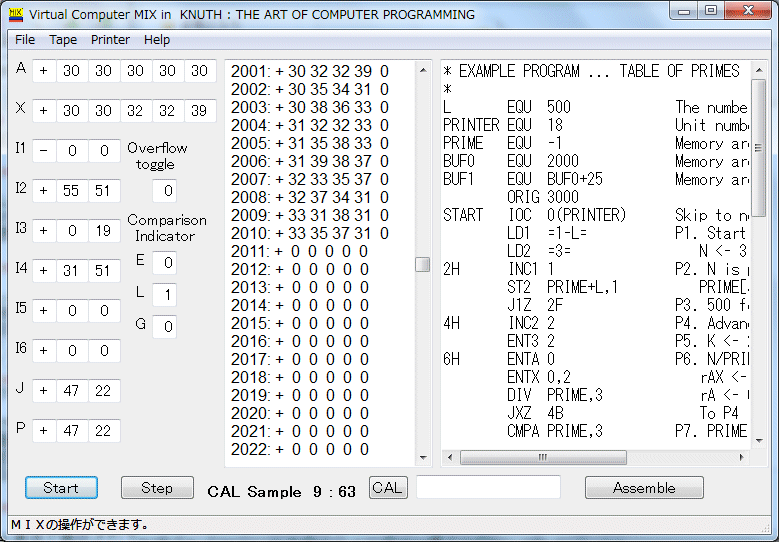
Task: Click the CAL expression input field
Action: click(488, 487)
